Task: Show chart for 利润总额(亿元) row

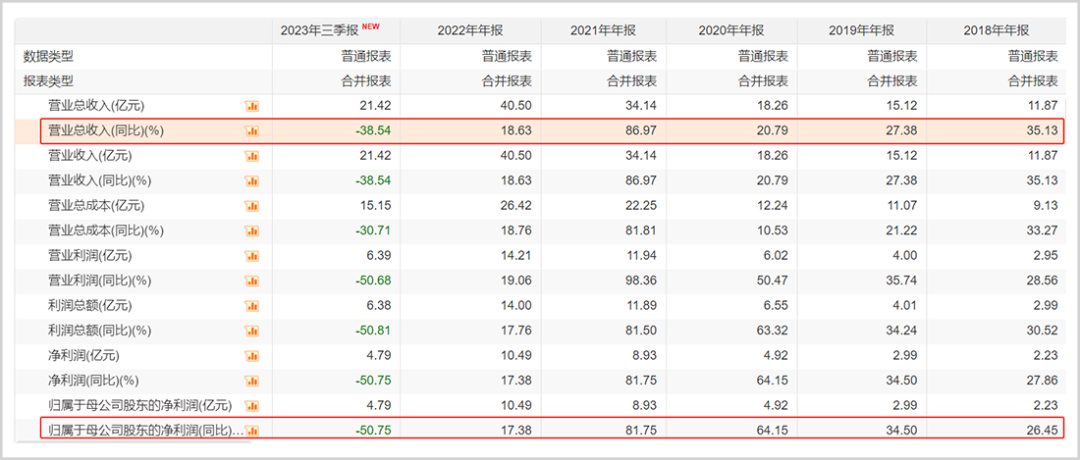Action: (x=252, y=305)
